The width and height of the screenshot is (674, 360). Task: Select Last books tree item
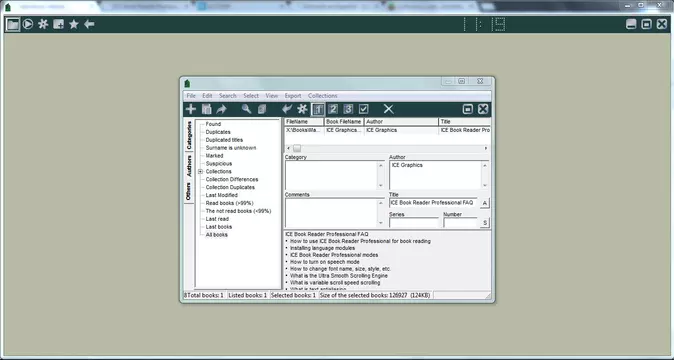pos(219,227)
